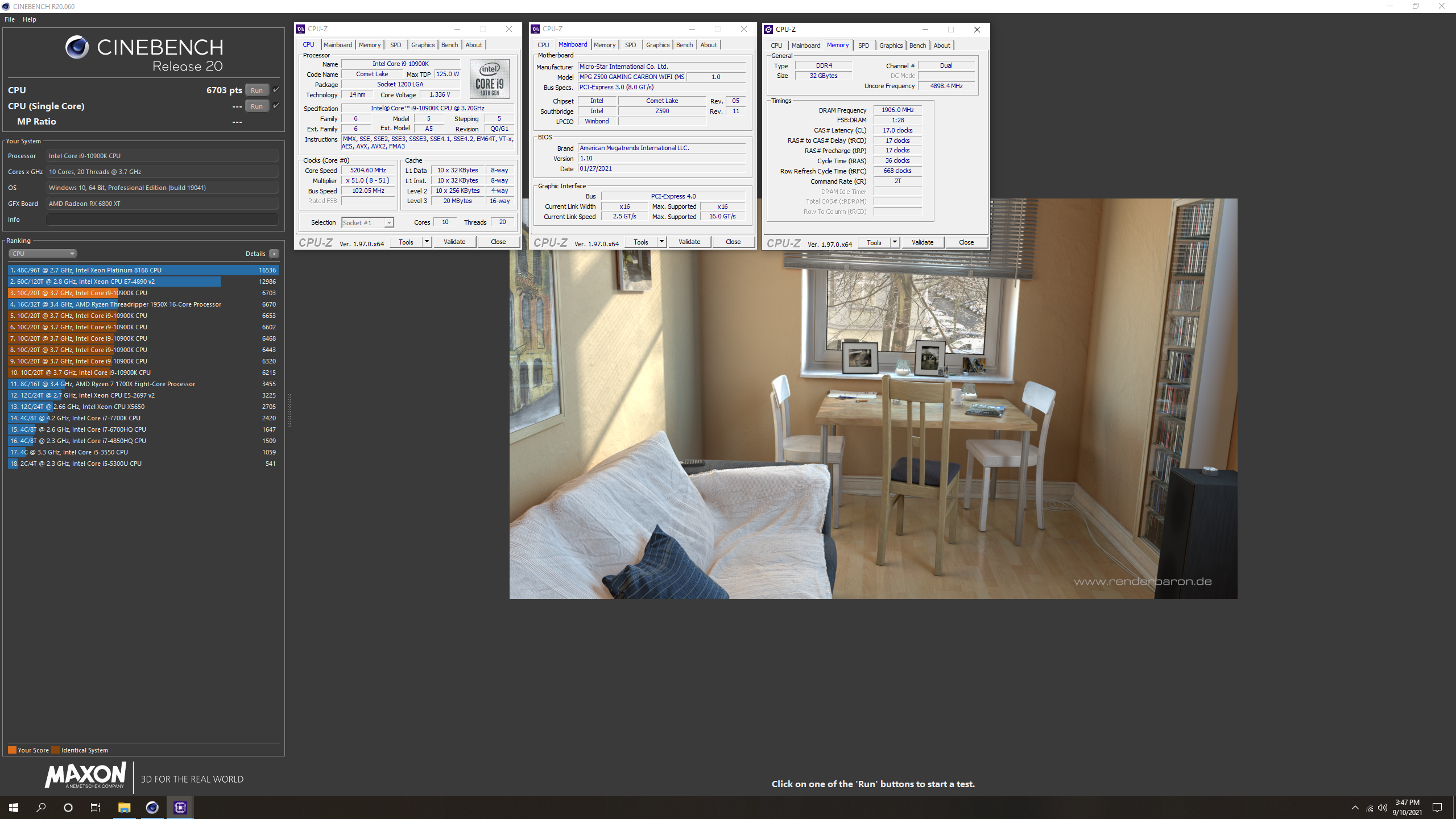This screenshot has width=1456, height=819.
Task: Click the panel splitter handle beside ranking
Action: (x=290, y=409)
